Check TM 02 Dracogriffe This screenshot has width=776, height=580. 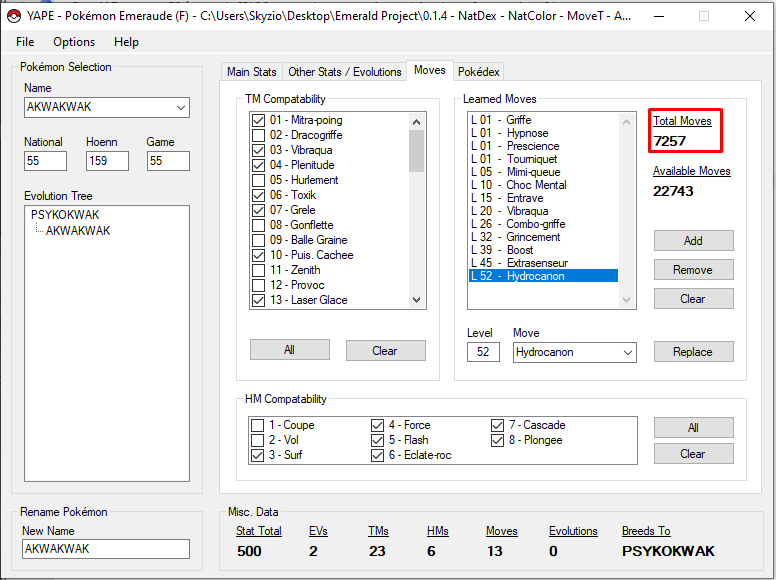point(258,135)
